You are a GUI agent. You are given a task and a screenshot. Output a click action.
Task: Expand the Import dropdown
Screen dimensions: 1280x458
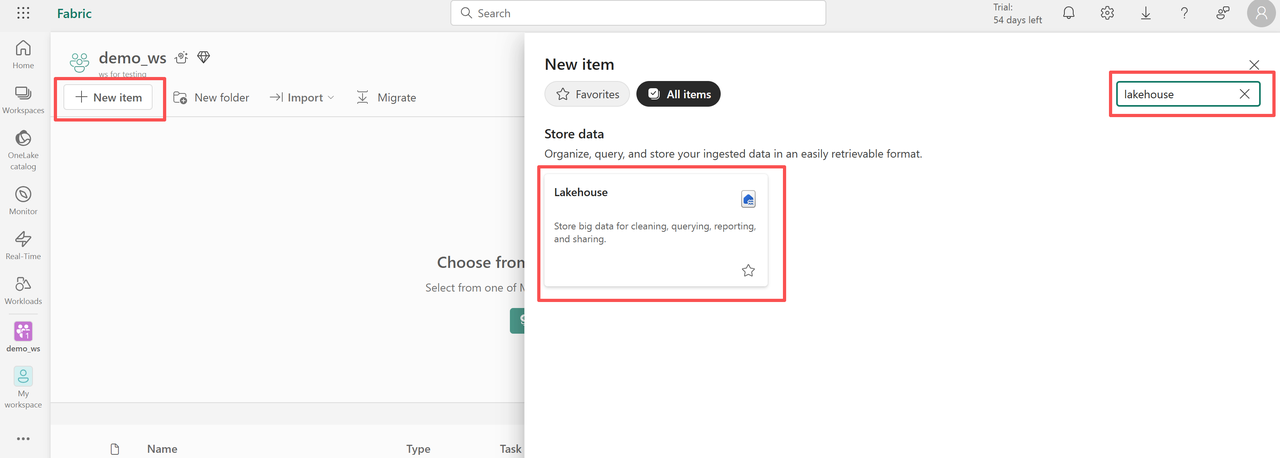302,97
